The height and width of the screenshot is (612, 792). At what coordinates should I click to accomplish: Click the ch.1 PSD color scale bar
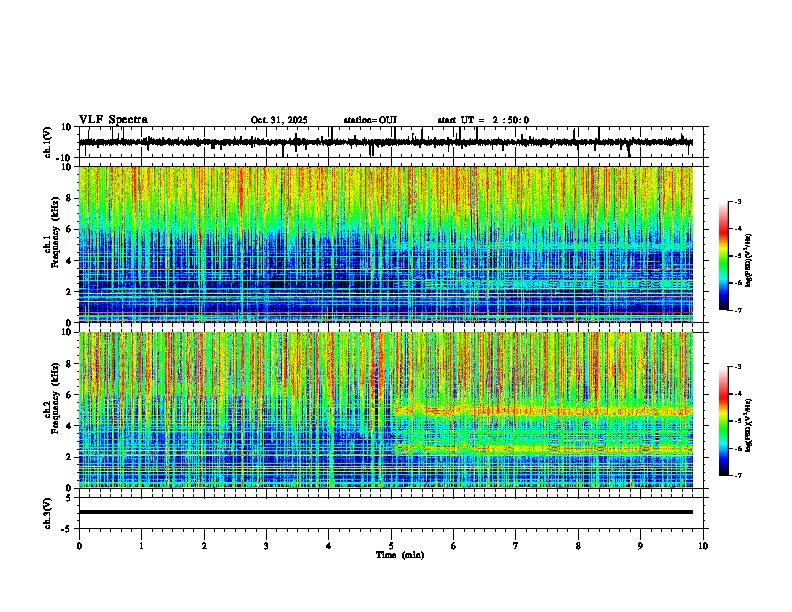(724, 256)
